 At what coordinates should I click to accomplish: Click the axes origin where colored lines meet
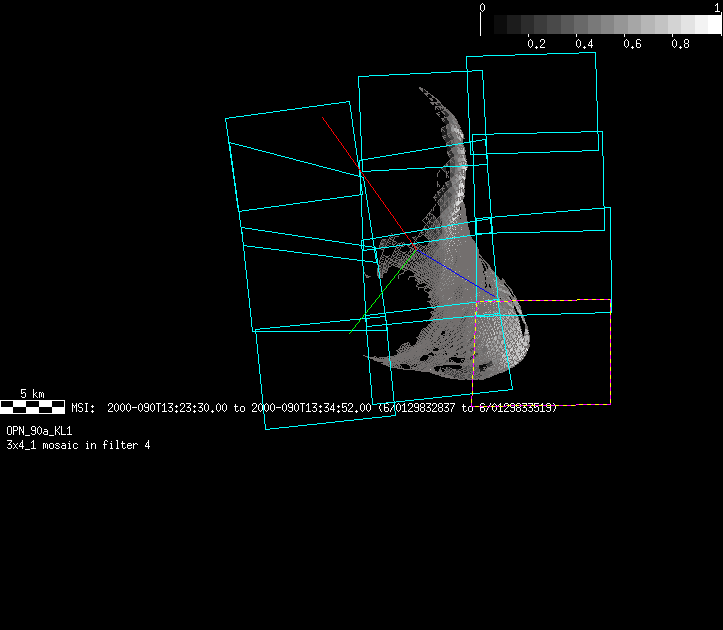click(x=414, y=247)
